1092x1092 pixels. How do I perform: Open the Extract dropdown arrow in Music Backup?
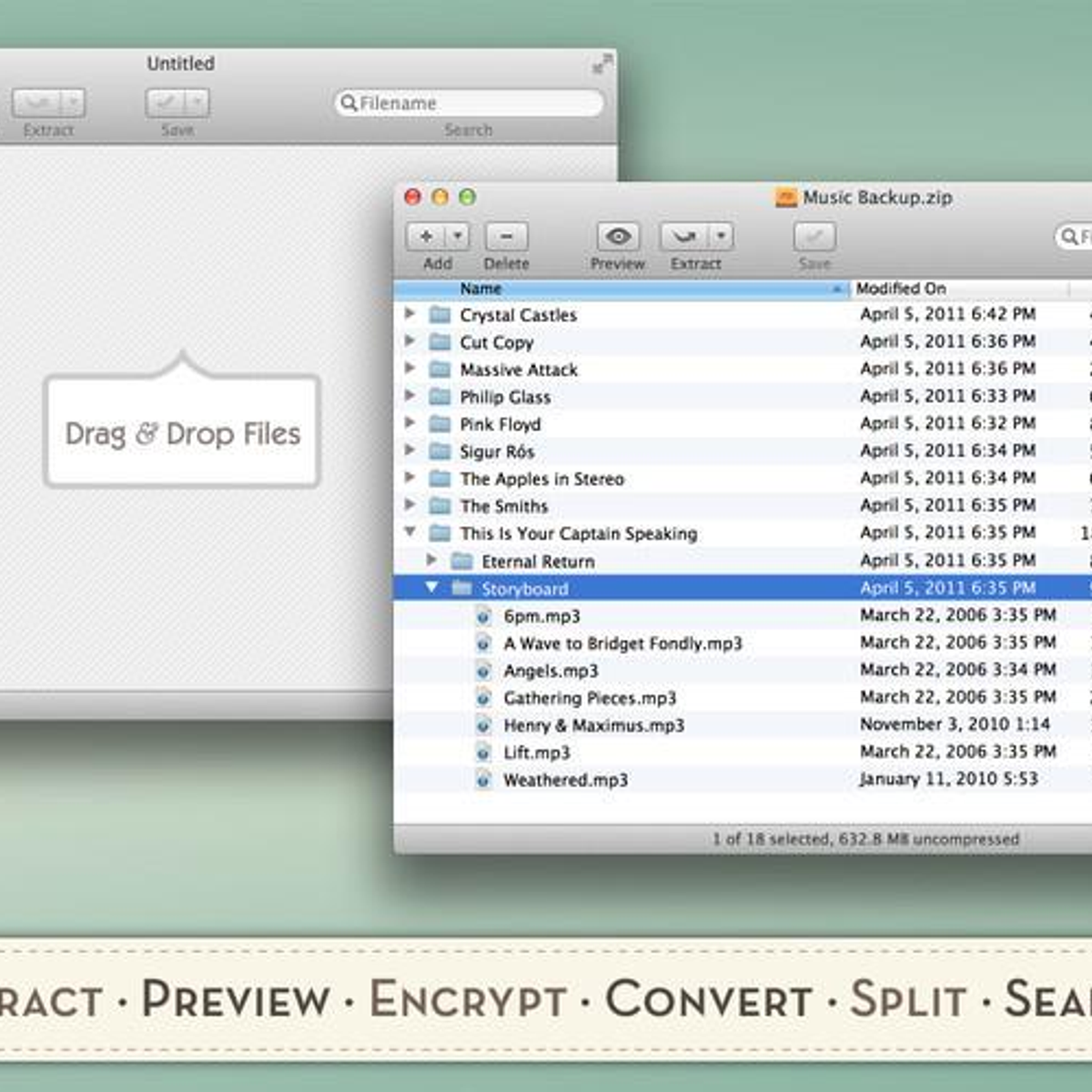[721, 237]
